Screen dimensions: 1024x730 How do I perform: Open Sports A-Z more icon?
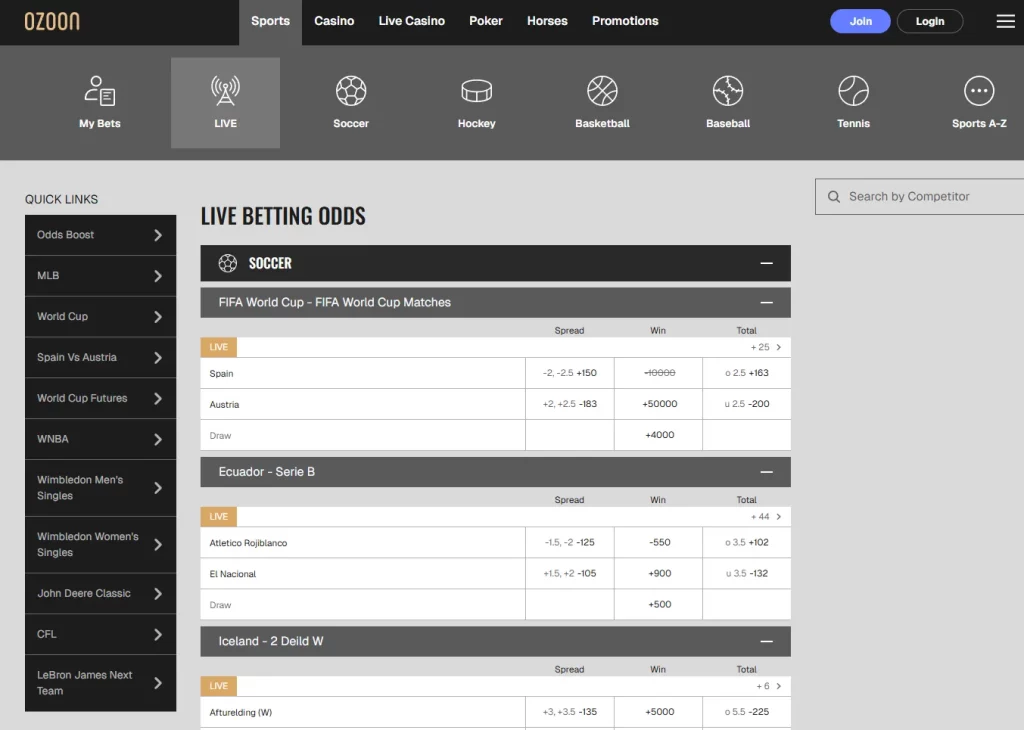pyautogui.click(x=979, y=91)
